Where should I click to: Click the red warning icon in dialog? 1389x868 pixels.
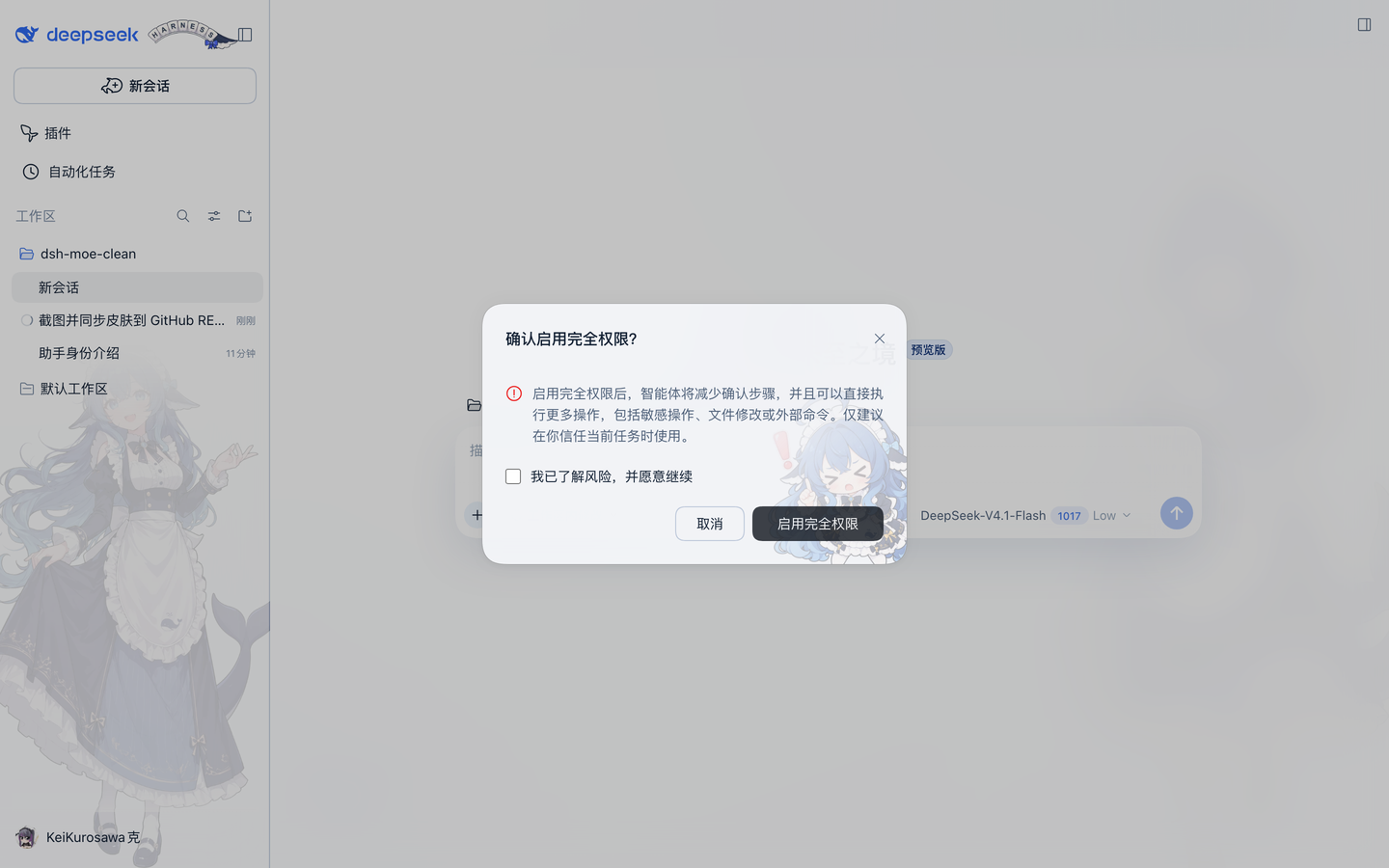(514, 393)
